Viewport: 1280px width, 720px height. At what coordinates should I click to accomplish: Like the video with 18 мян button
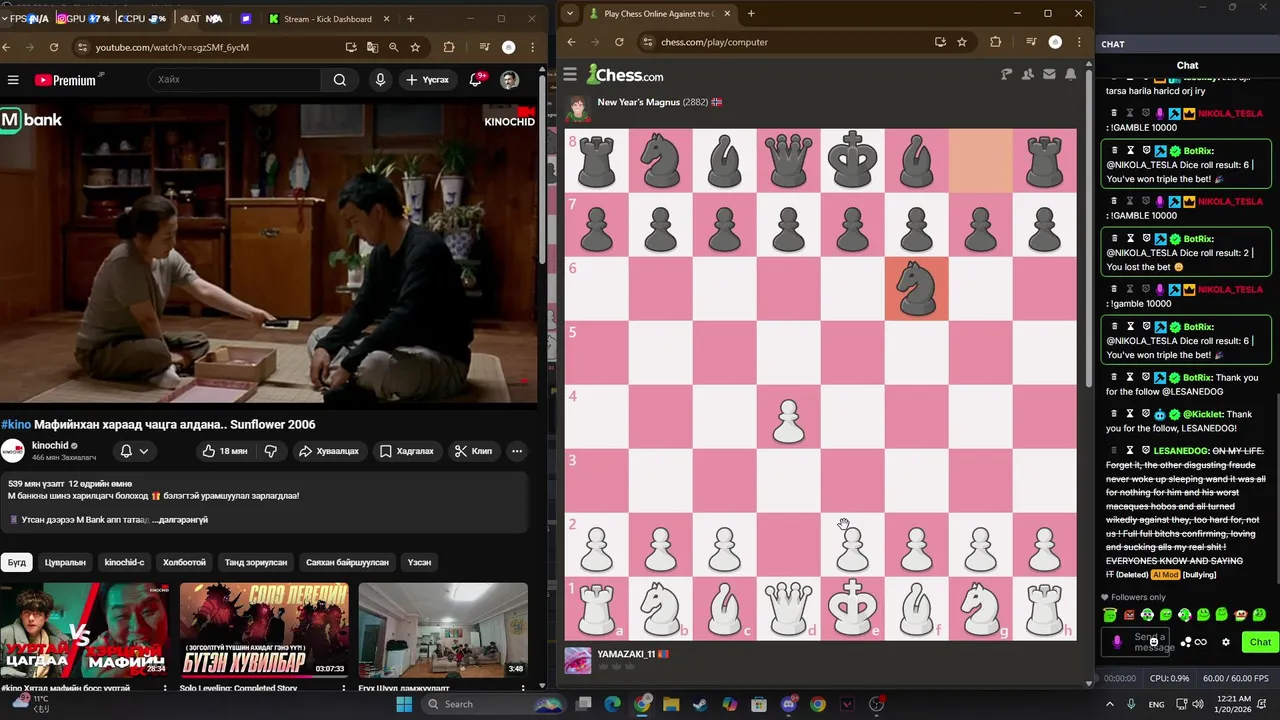pyautogui.click(x=225, y=451)
